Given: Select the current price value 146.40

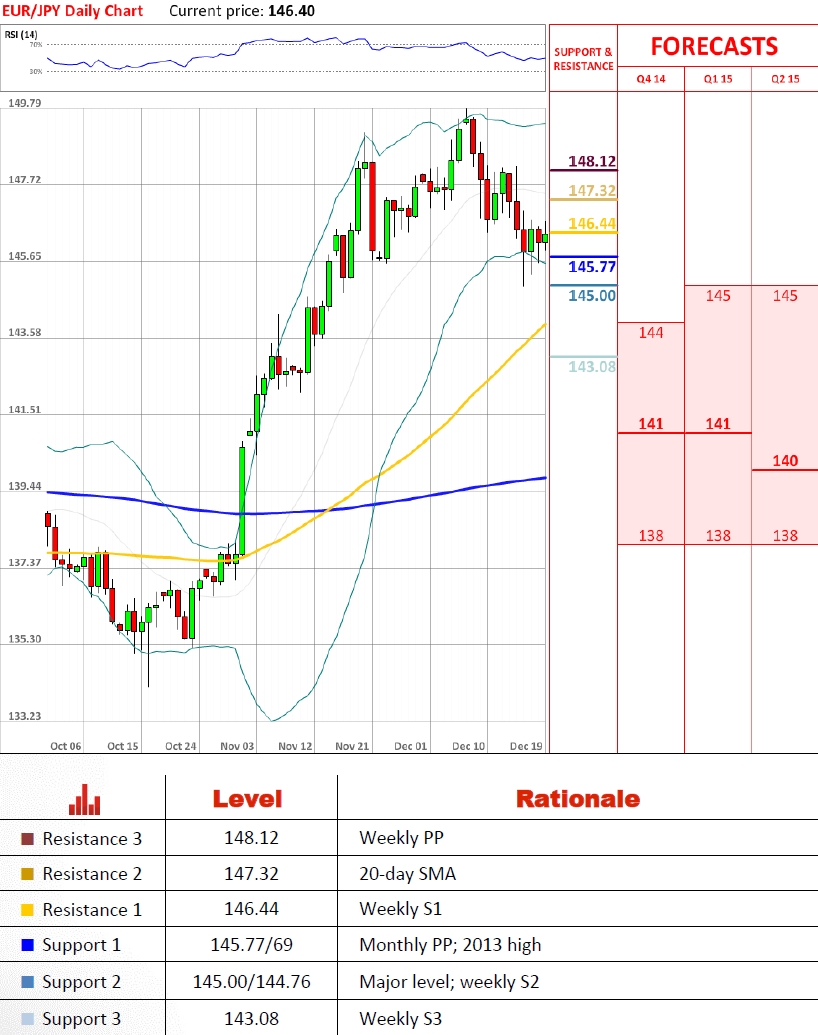Looking at the screenshot, I should (291, 11).
